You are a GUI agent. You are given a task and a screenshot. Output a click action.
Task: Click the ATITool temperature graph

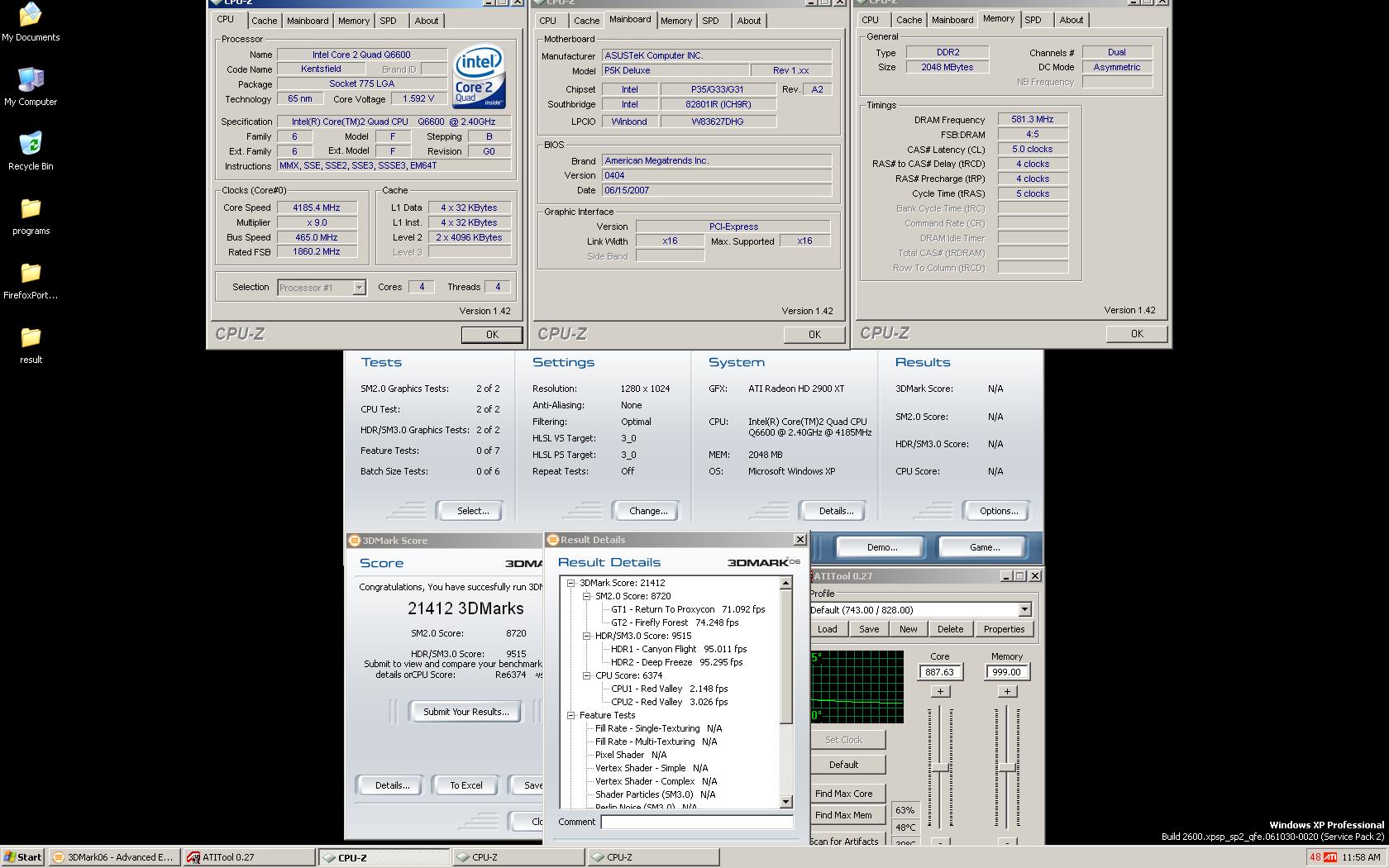tap(857, 686)
